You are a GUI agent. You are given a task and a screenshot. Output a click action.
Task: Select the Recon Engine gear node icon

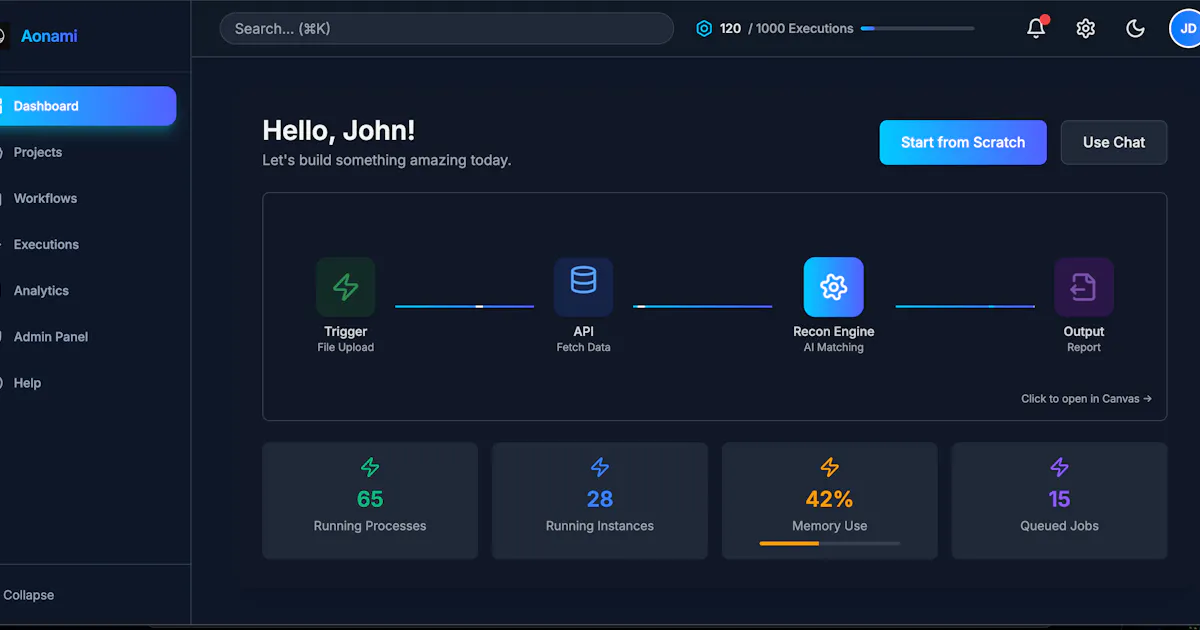coord(833,287)
